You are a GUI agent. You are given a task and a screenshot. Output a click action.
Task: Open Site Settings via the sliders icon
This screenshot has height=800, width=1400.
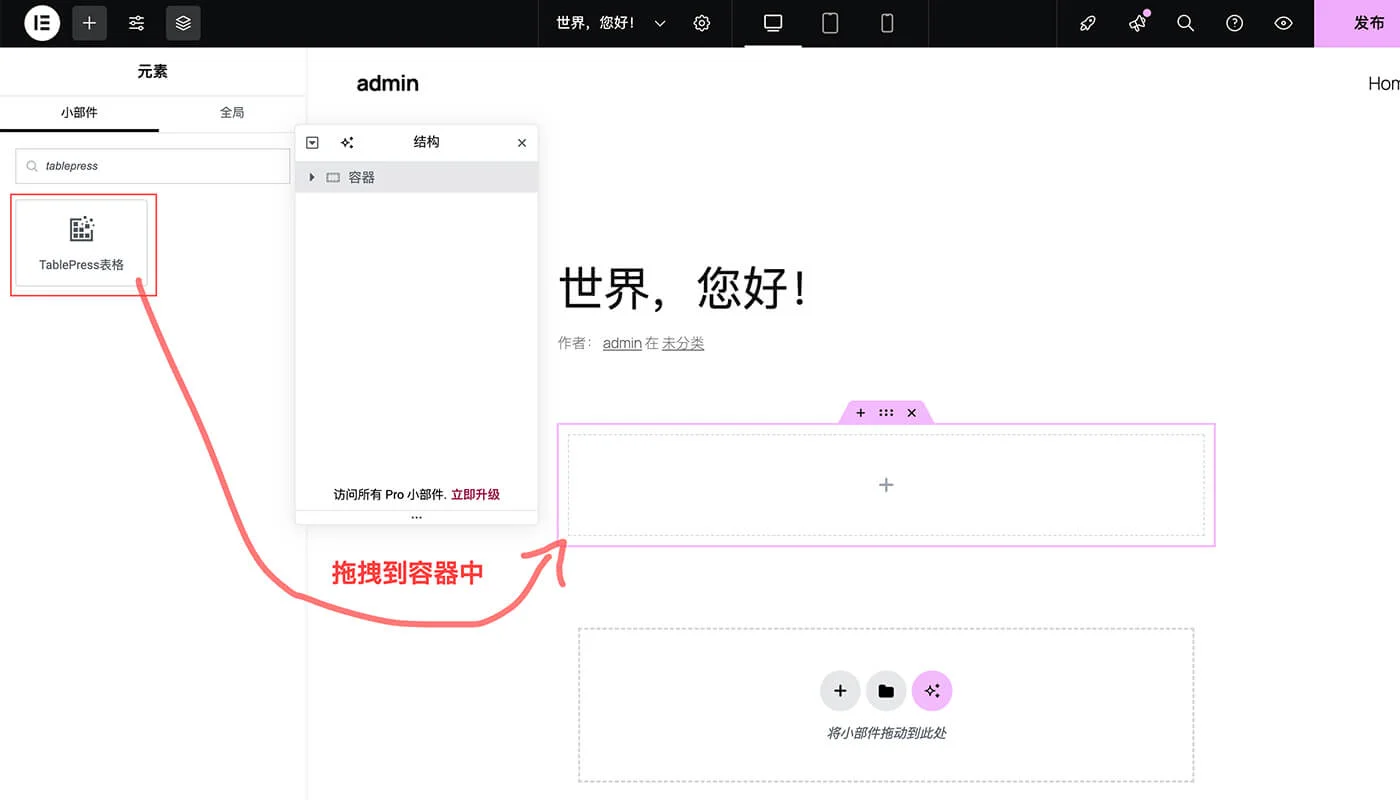point(136,22)
